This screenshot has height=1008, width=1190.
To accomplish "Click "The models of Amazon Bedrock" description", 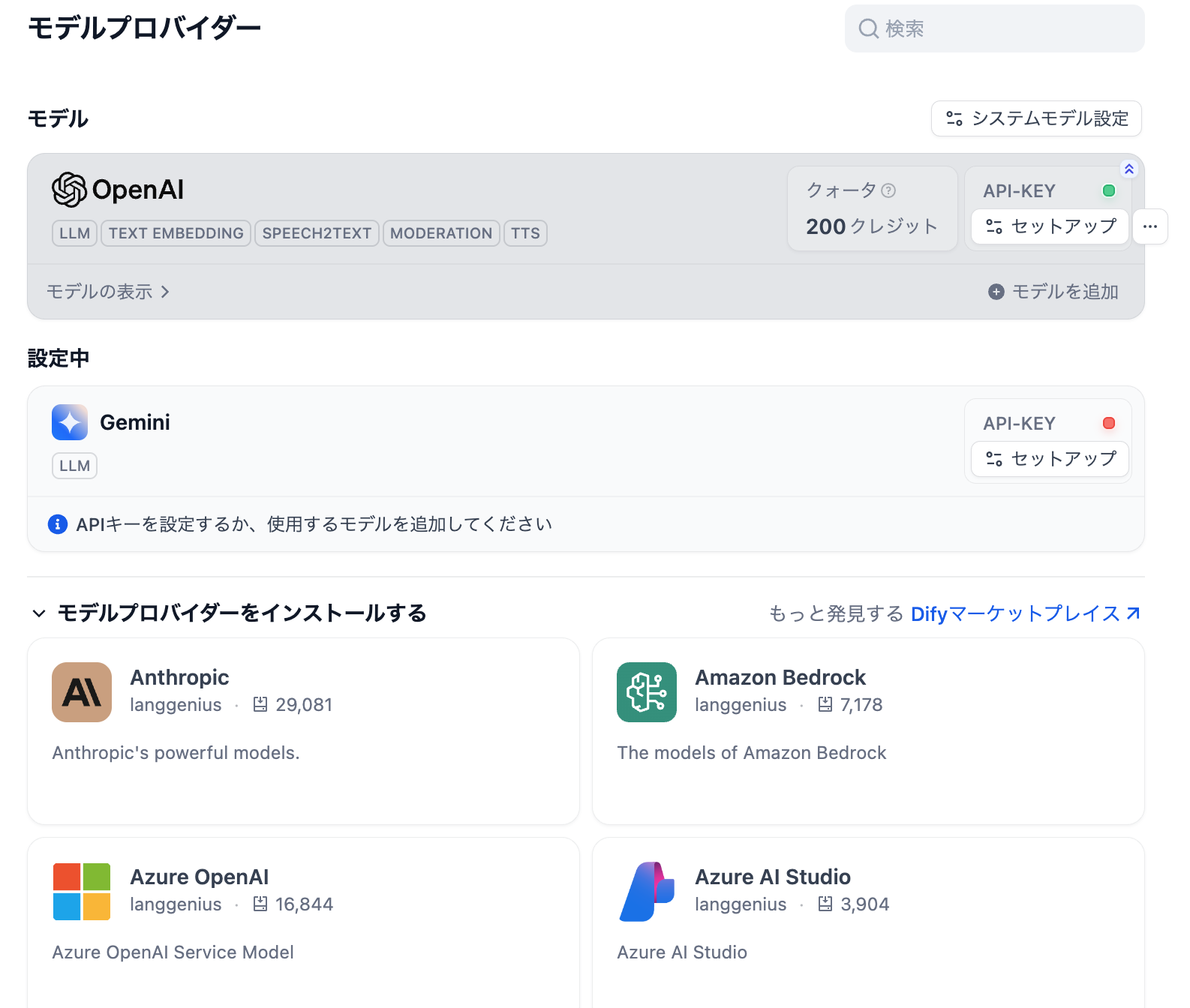I will [752, 753].
